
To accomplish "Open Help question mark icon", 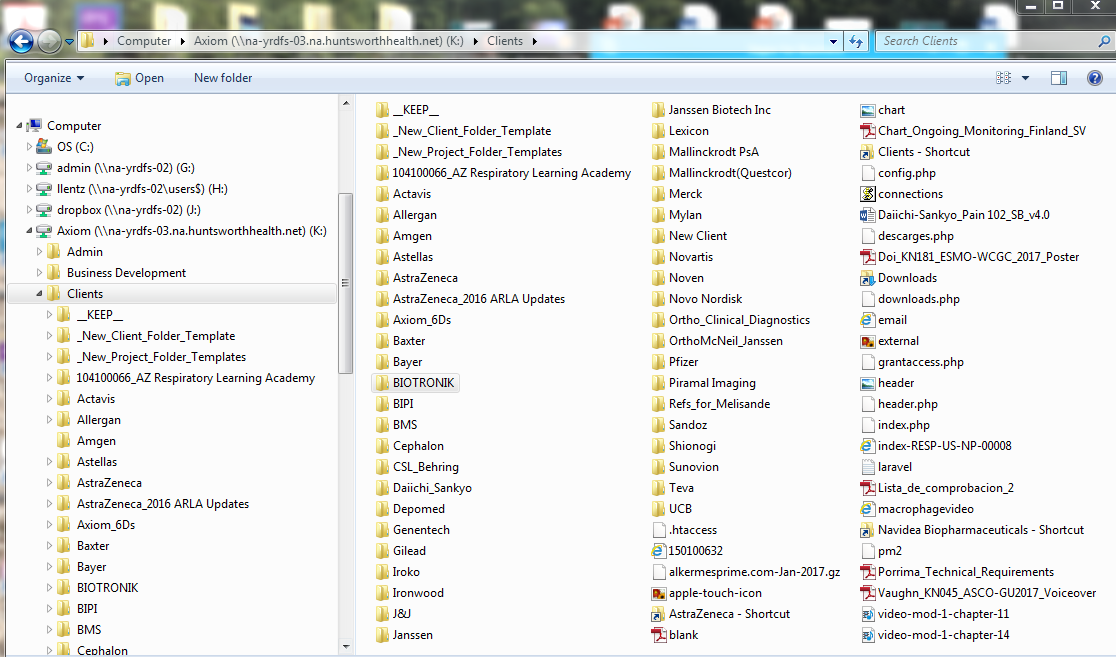I will click(x=1095, y=78).
